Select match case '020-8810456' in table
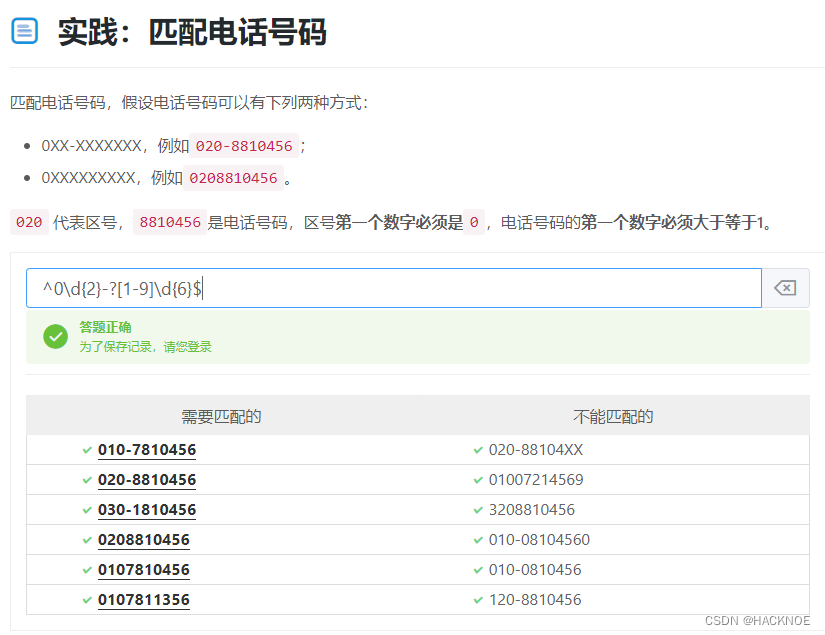 coord(147,480)
